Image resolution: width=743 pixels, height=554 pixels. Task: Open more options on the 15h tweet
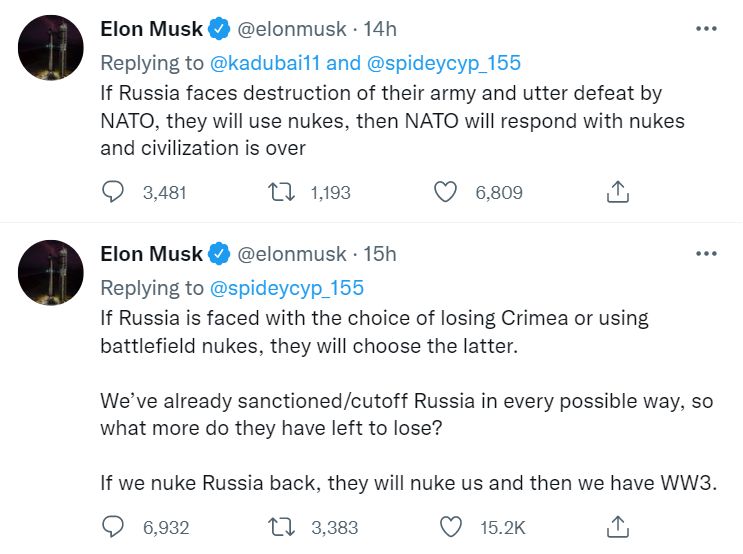click(706, 254)
